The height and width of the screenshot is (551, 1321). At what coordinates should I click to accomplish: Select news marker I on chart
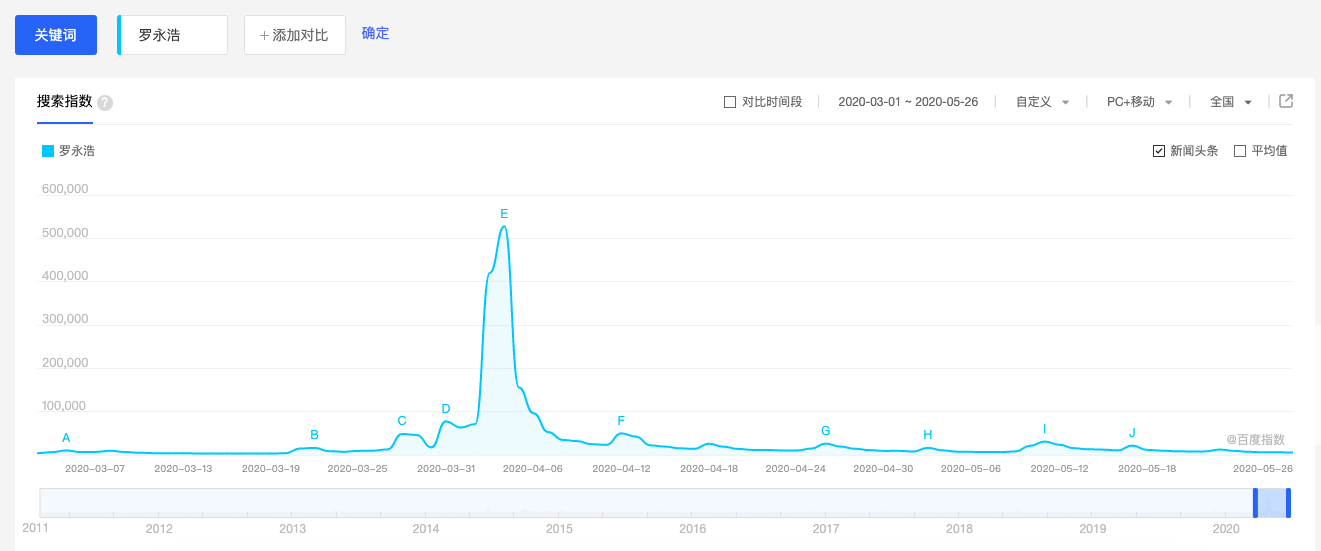[1044, 428]
